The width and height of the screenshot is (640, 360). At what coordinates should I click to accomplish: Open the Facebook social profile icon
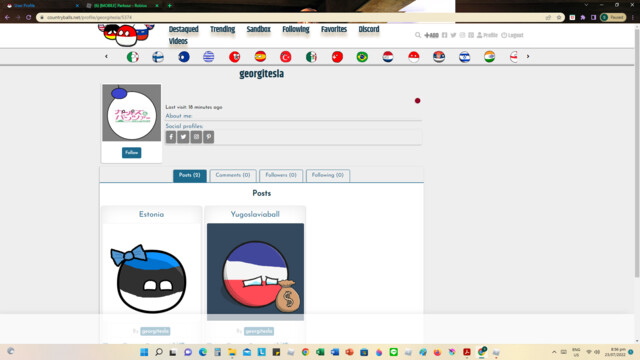point(171,137)
